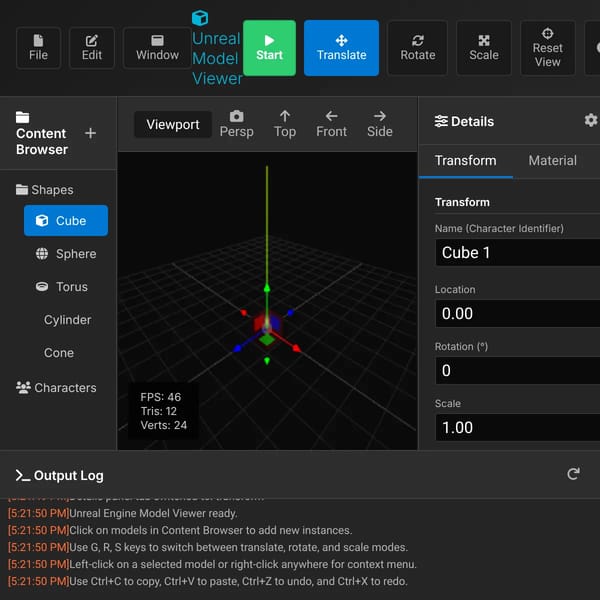Activate the Translate tool
This screenshot has height=600, width=600.
point(341,48)
